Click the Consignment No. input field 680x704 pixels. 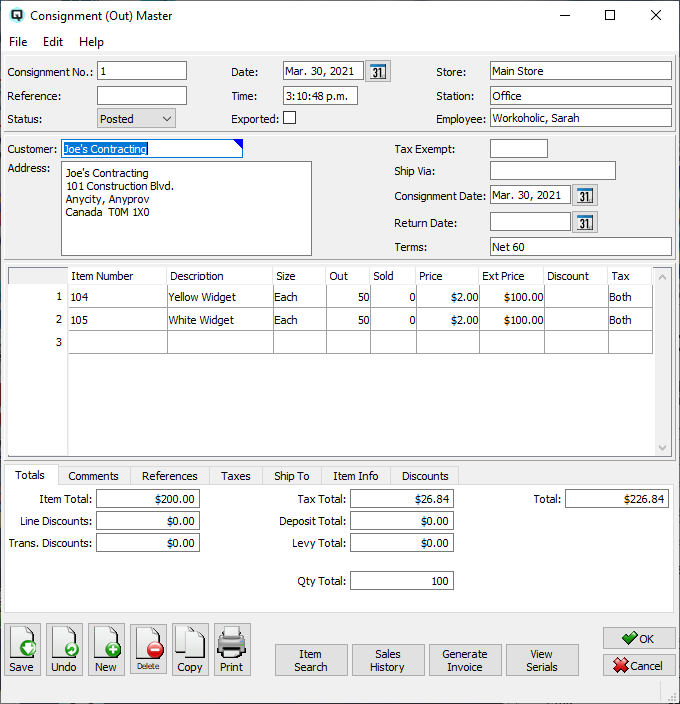[x=142, y=71]
